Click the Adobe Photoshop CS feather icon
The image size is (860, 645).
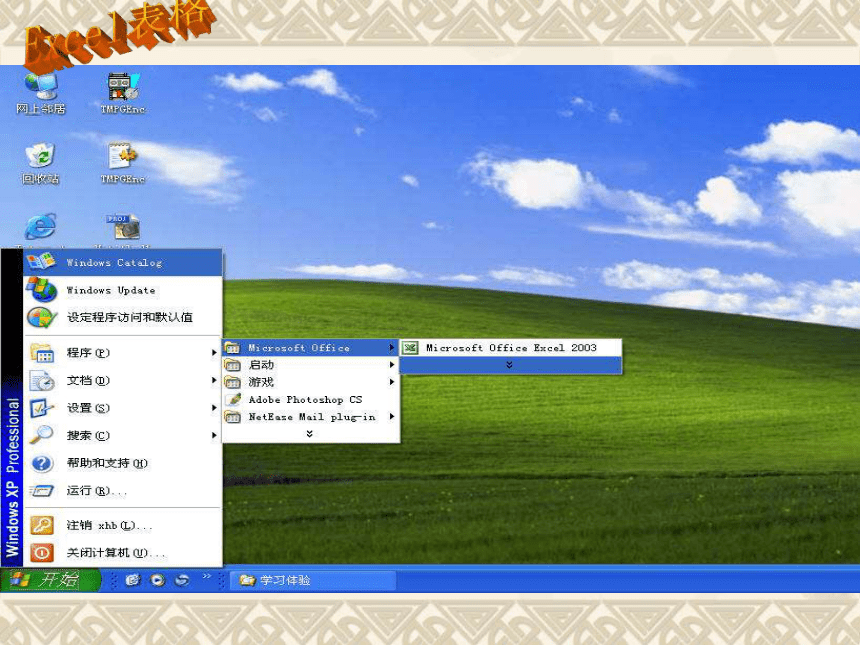[233, 399]
